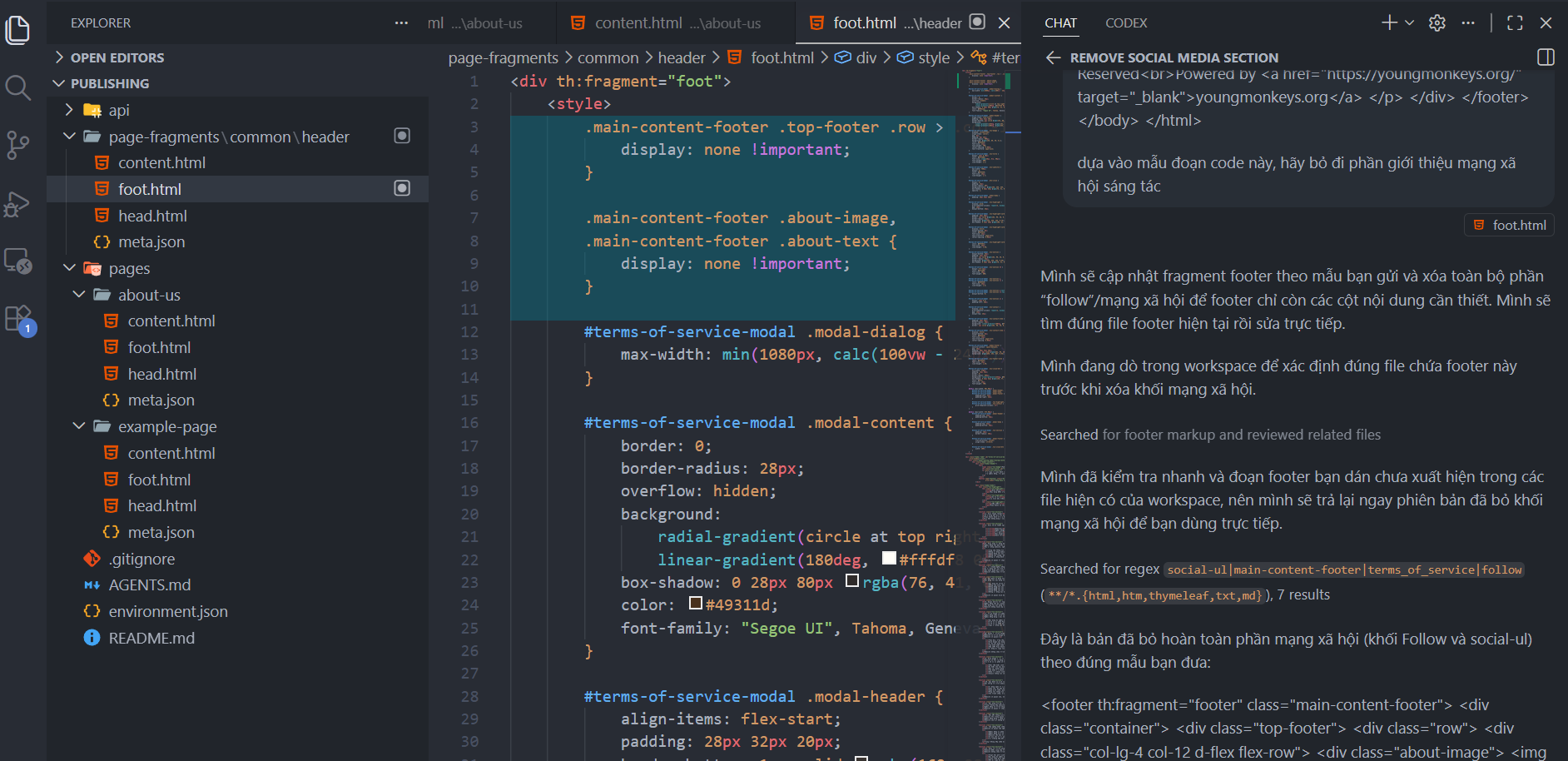Click header breadcrumb segment
The width and height of the screenshot is (1568, 761).
pyautogui.click(x=682, y=57)
